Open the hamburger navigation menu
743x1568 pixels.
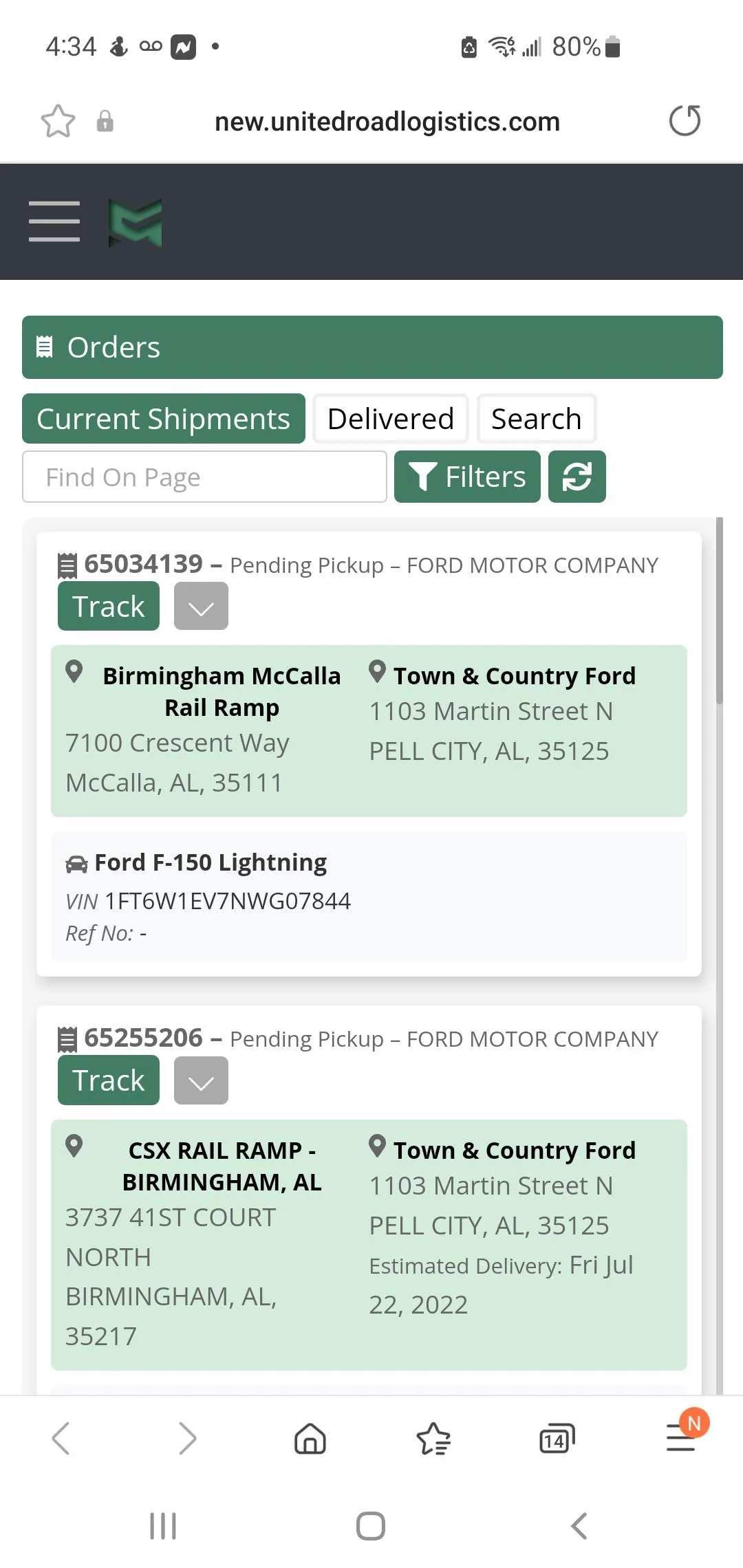click(54, 221)
